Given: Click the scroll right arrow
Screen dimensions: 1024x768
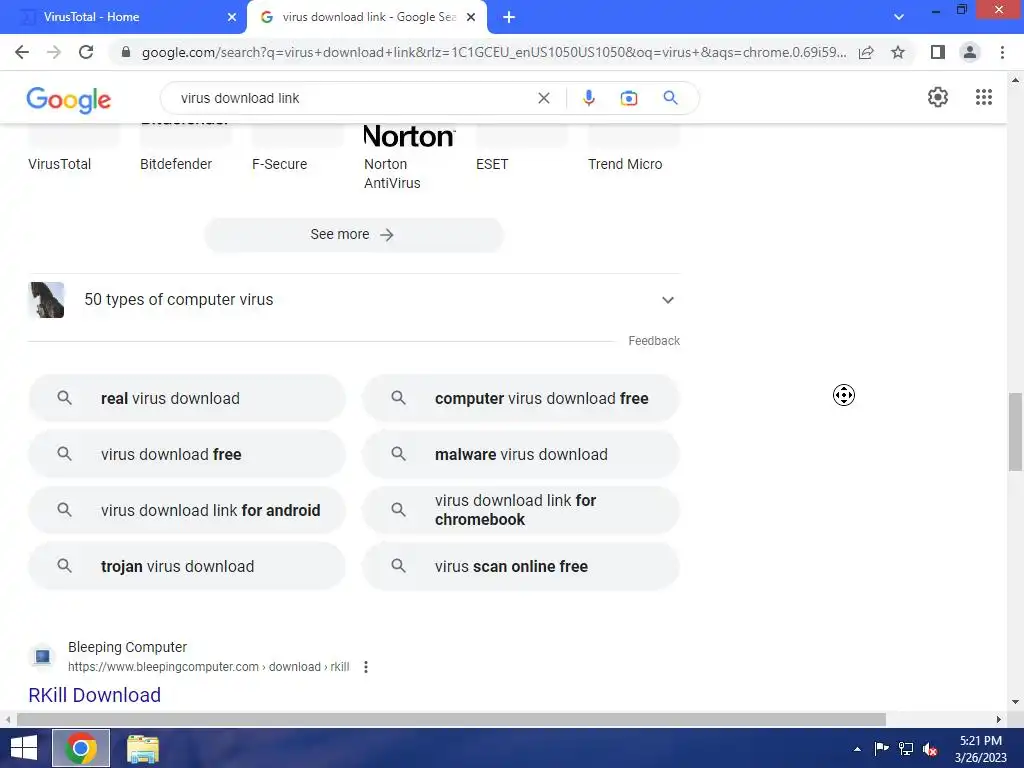Looking at the screenshot, I should point(999,719).
